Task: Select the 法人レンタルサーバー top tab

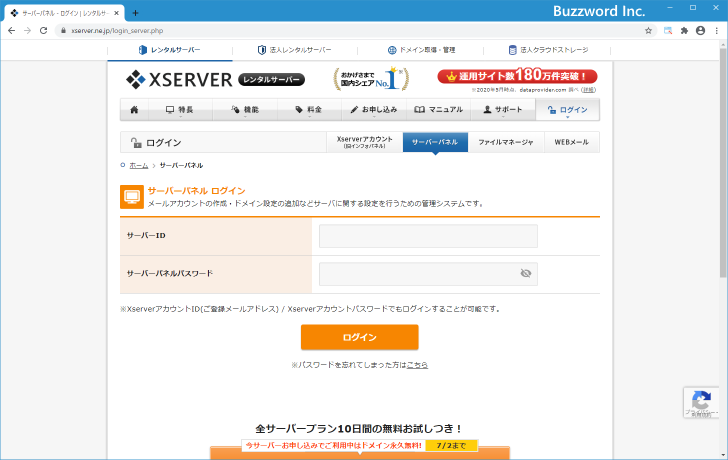Action: [x=295, y=50]
